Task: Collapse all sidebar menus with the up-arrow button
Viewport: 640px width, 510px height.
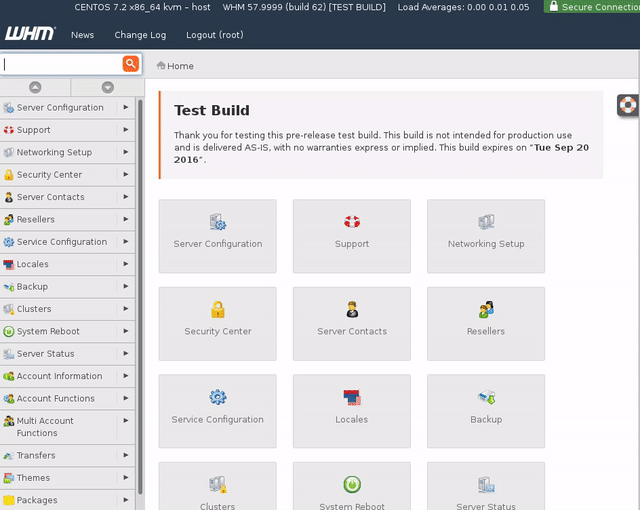Action: coord(35,87)
